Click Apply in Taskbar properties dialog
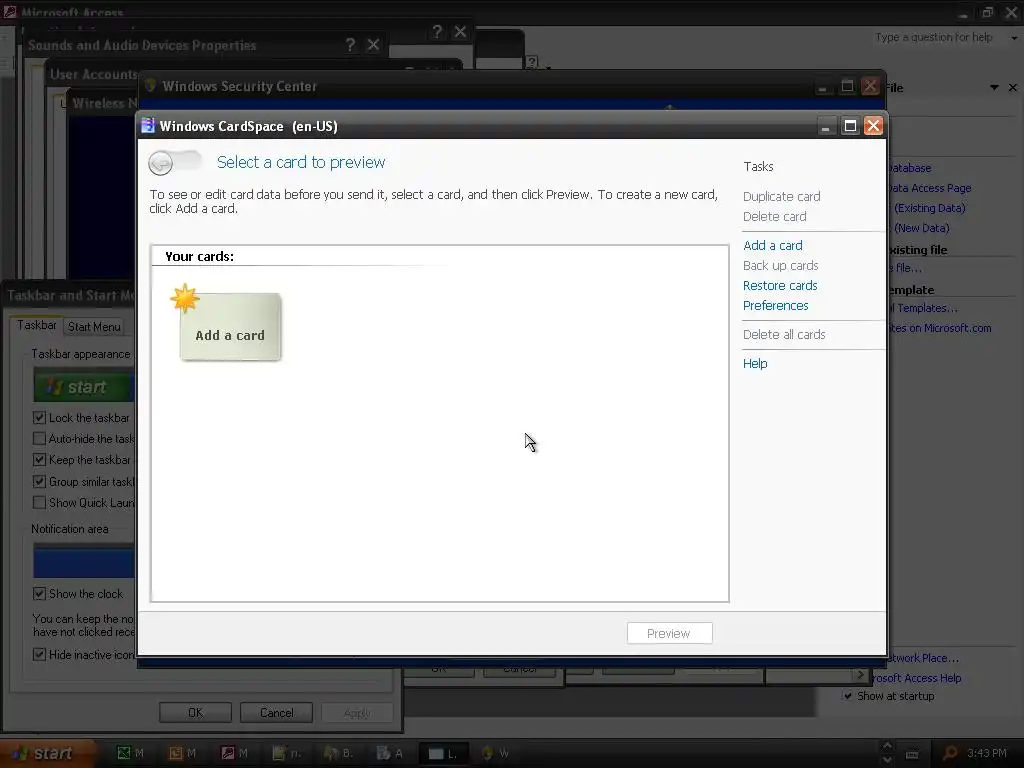Image resolution: width=1024 pixels, height=768 pixels. (x=357, y=712)
